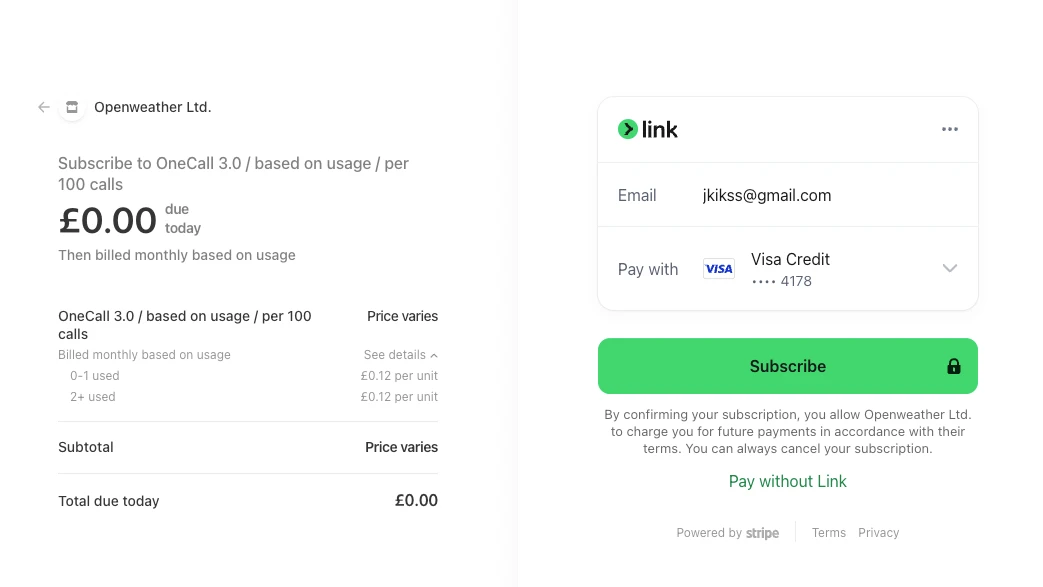Open the Visa Credit 4178 payment selector
The width and height of the screenshot is (1043, 587).
tap(790, 269)
